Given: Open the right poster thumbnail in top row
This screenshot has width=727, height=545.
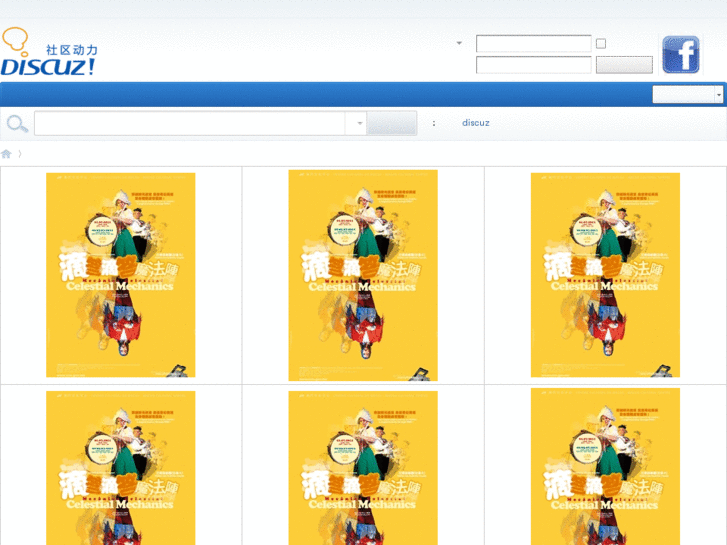Looking at the screenshot, I should [605, 275].
